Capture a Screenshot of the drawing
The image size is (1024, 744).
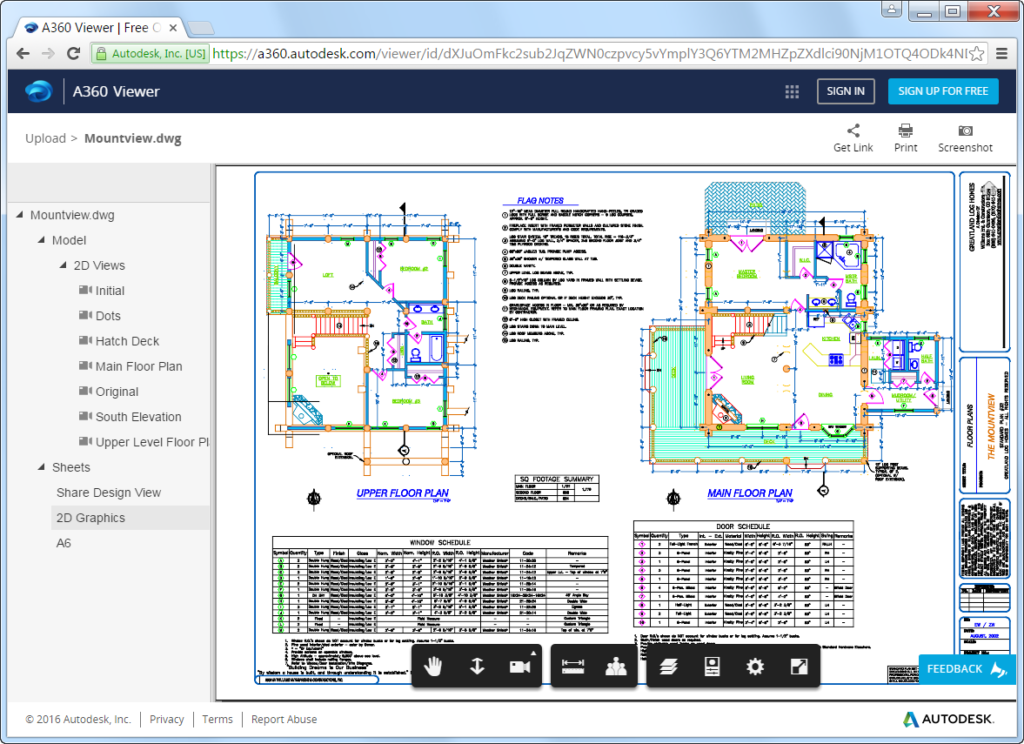click(x=964, y=137)
